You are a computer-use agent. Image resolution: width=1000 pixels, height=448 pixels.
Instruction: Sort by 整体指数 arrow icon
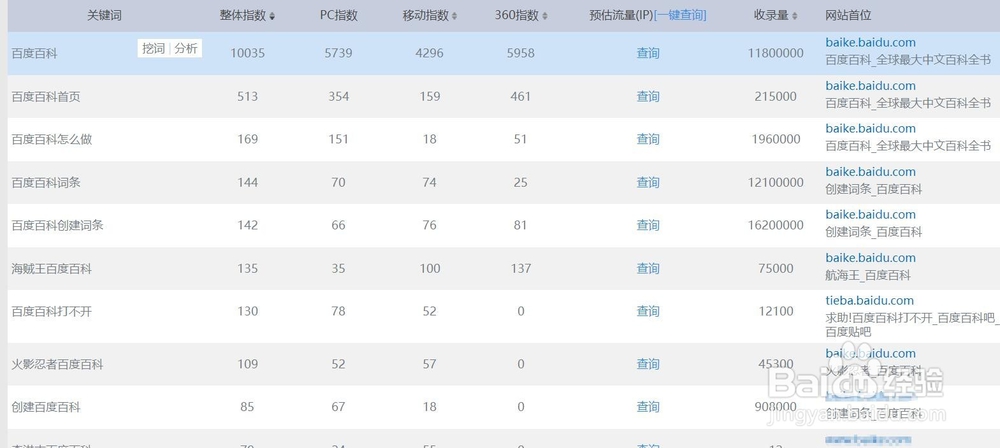tap(272, 16)
